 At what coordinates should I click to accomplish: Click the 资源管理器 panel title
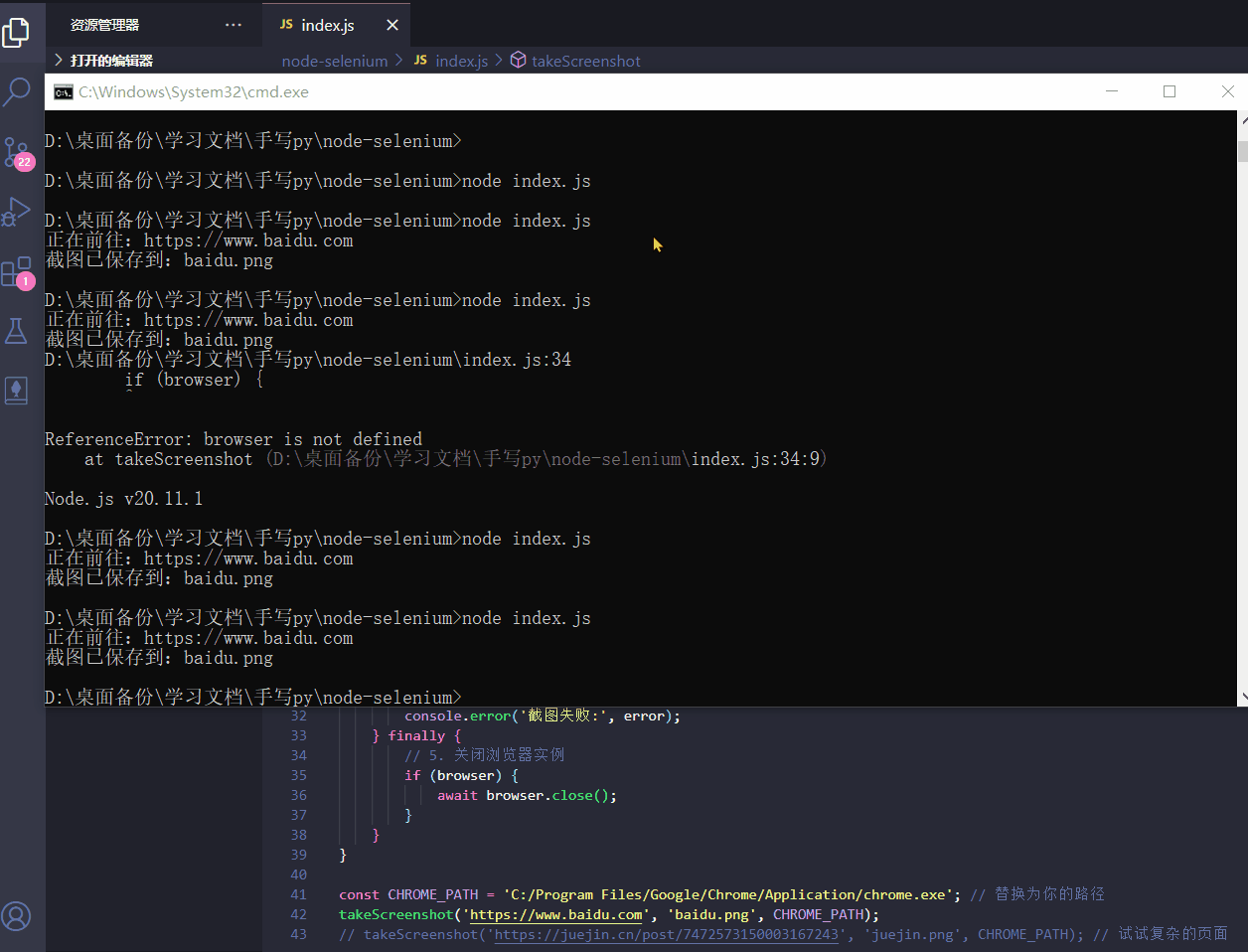click(104, 25)
